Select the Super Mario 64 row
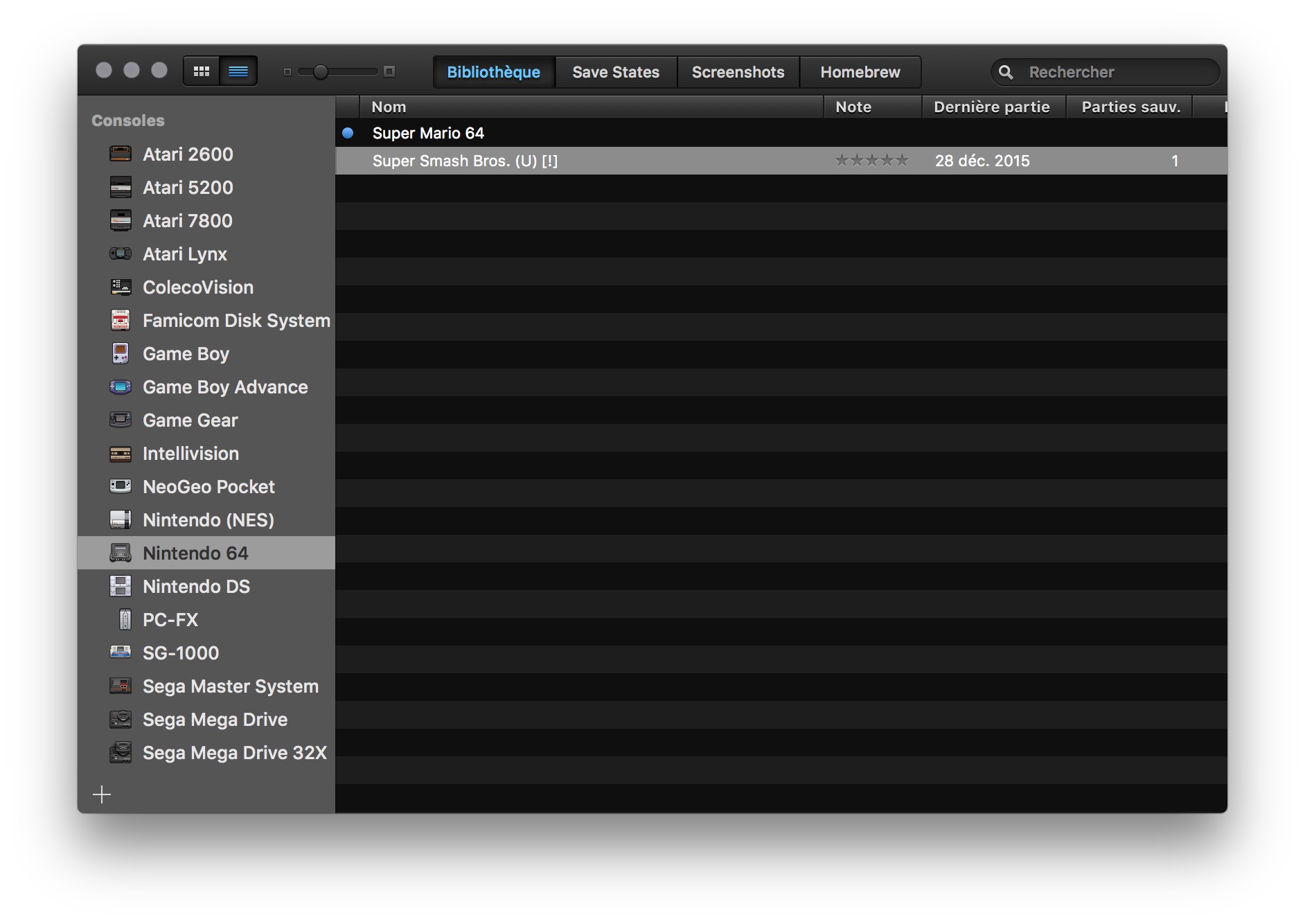Screen dimensions: 1305x924 (x=781, y=133)
